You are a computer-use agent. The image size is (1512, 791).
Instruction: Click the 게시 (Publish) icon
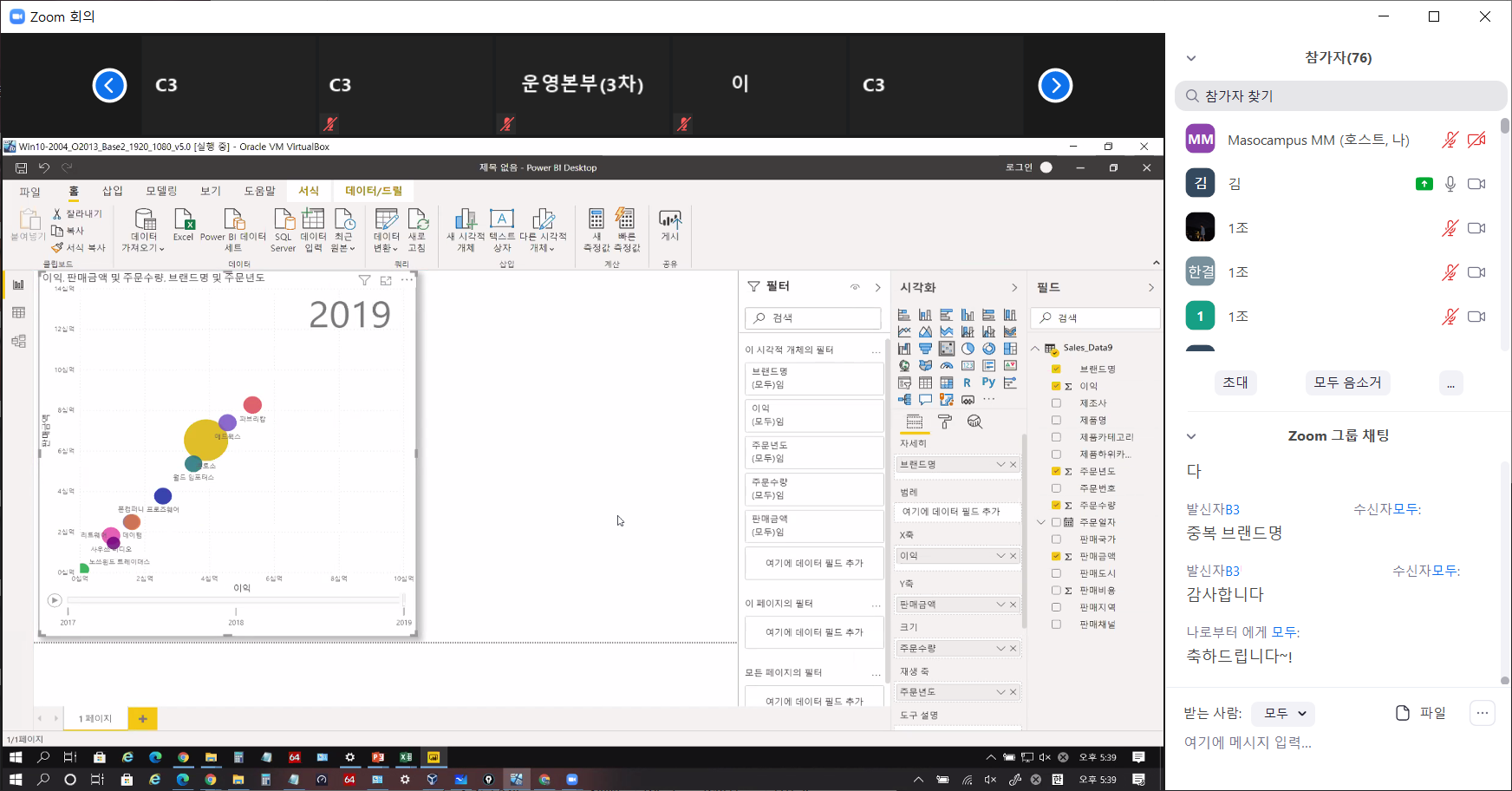click(x=670, y=225)
